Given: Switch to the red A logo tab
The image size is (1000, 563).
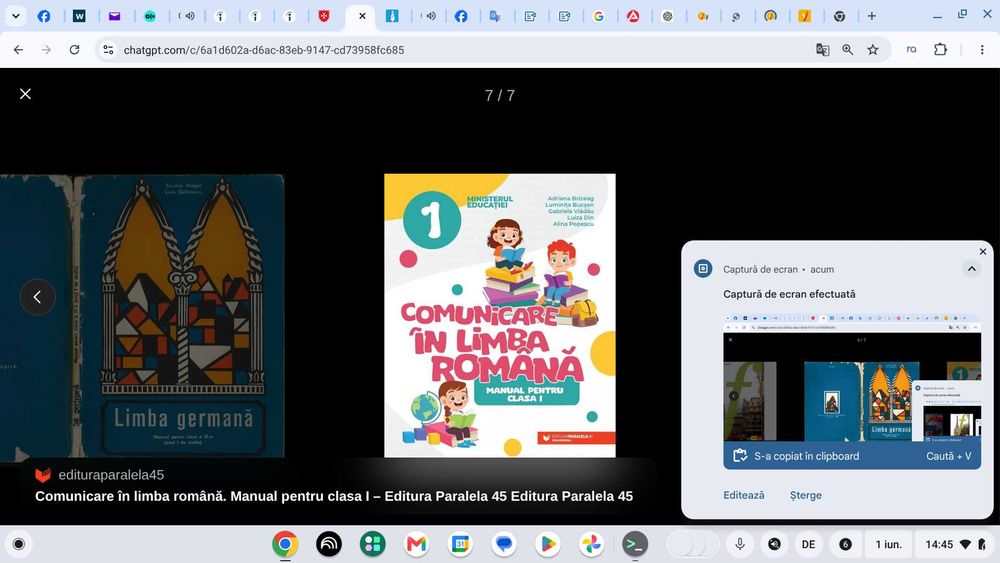Looking at the screenshot, I should pos(633,16).
